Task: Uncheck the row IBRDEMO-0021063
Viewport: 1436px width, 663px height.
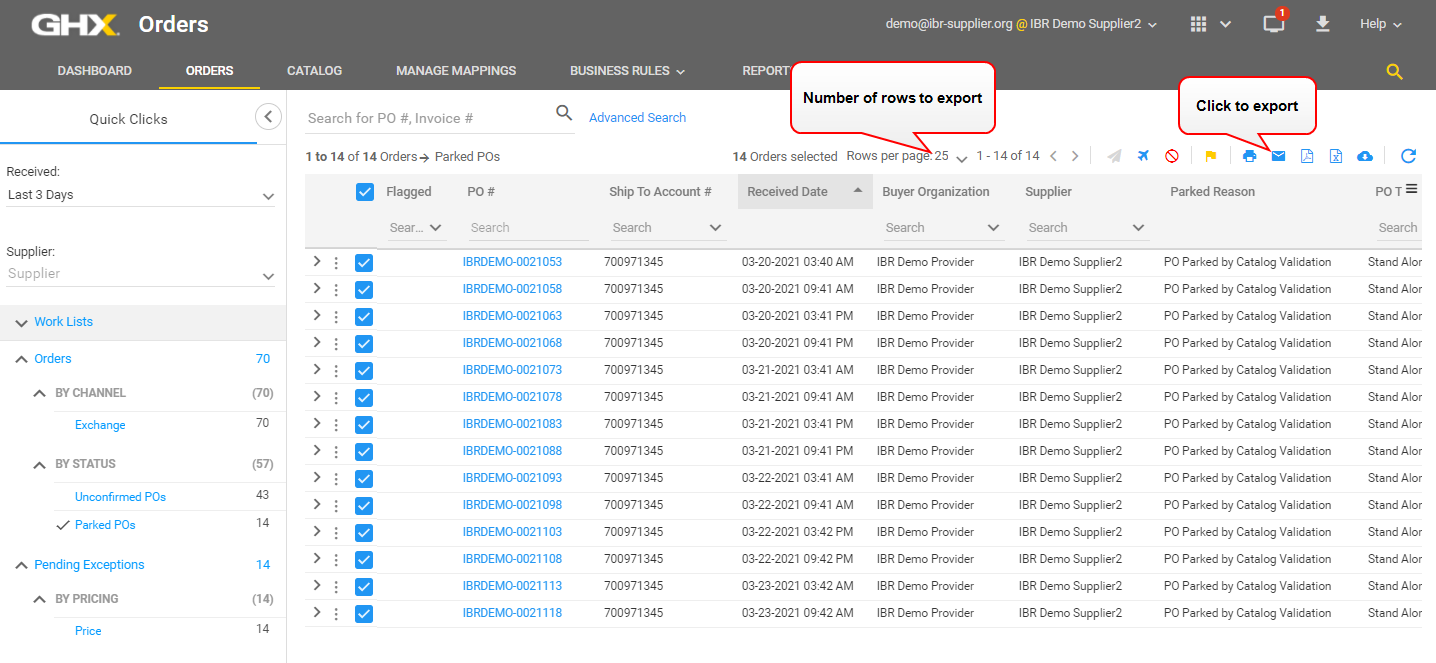Action: click(x=364, y=317)
